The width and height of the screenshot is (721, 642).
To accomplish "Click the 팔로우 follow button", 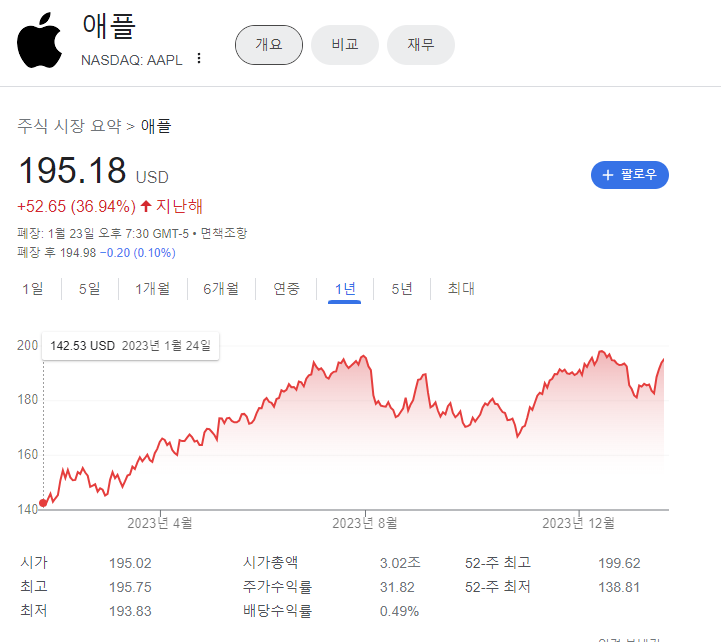I will (x=629, y=175).
